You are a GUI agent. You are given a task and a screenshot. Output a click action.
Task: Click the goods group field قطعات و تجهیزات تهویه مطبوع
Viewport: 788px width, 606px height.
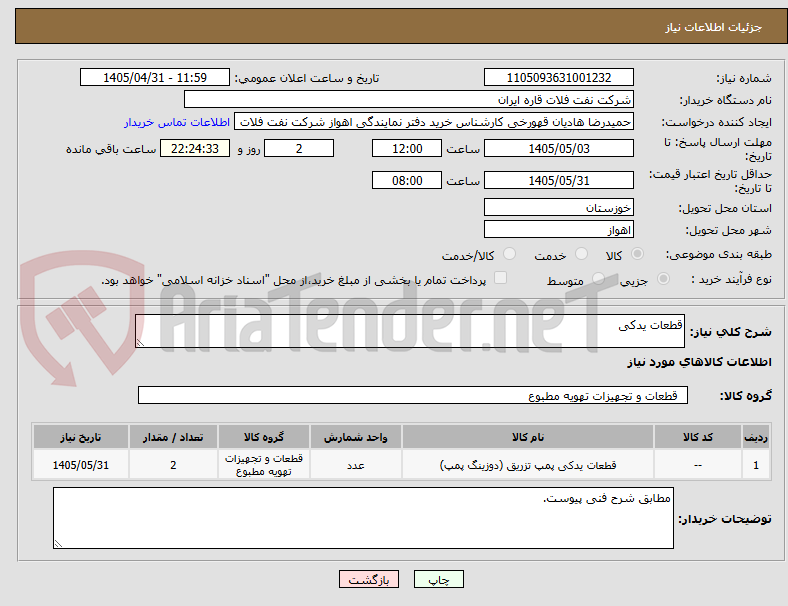(x=413, y=395)
